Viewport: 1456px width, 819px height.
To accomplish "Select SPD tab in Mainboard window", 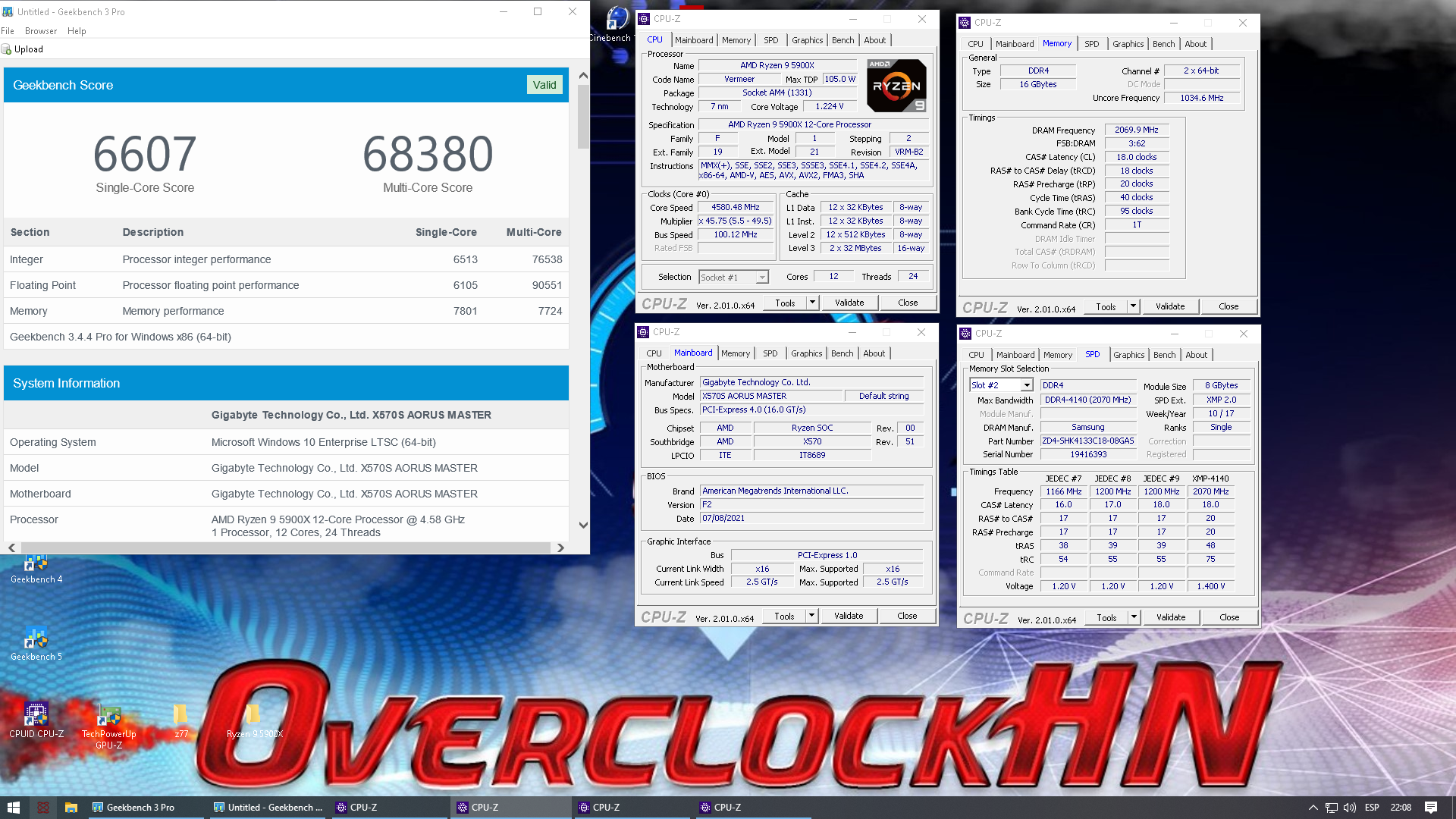I will [770, 353].
